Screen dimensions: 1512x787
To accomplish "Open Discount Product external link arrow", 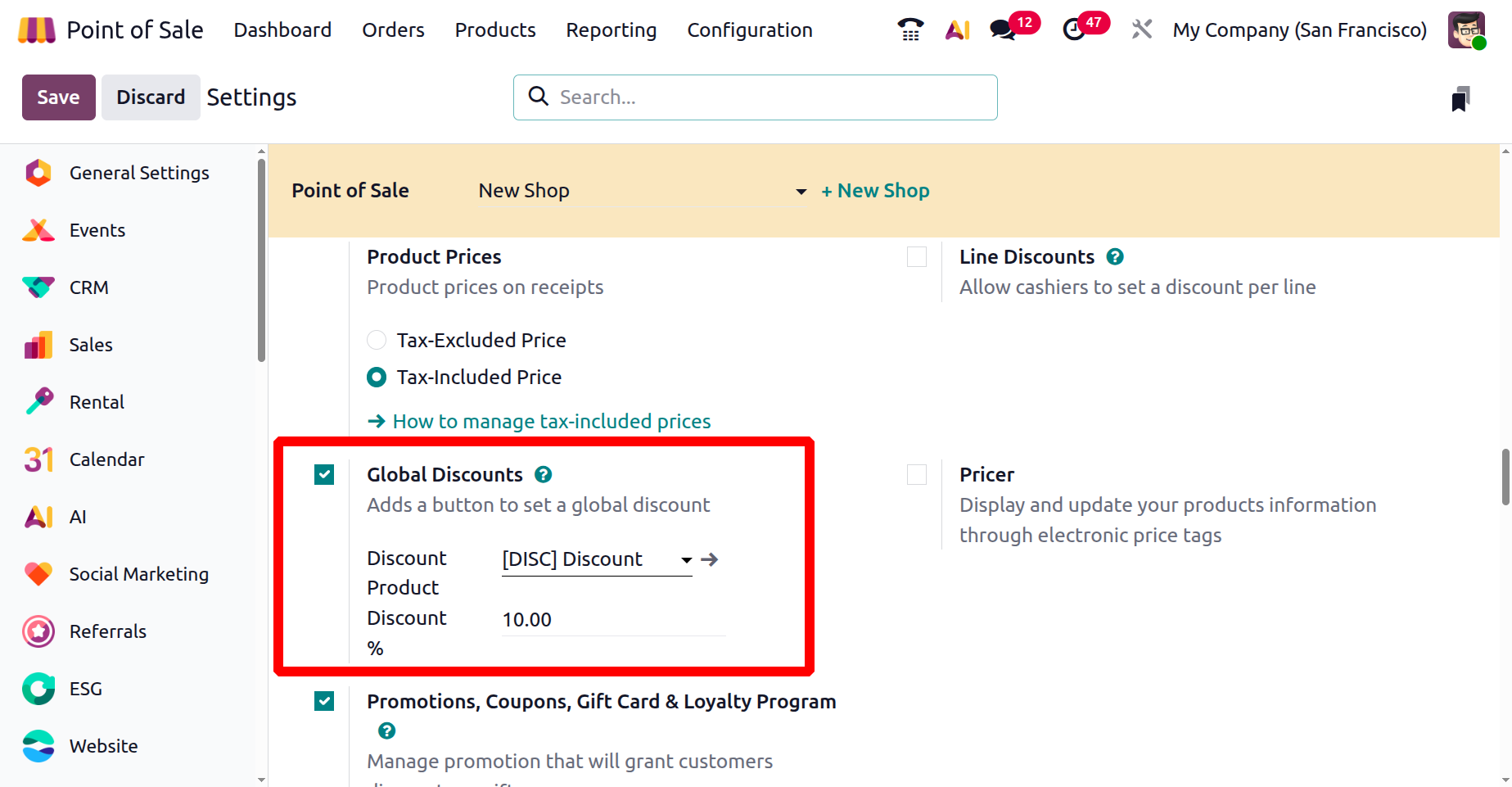I will (x=710, y=559).
